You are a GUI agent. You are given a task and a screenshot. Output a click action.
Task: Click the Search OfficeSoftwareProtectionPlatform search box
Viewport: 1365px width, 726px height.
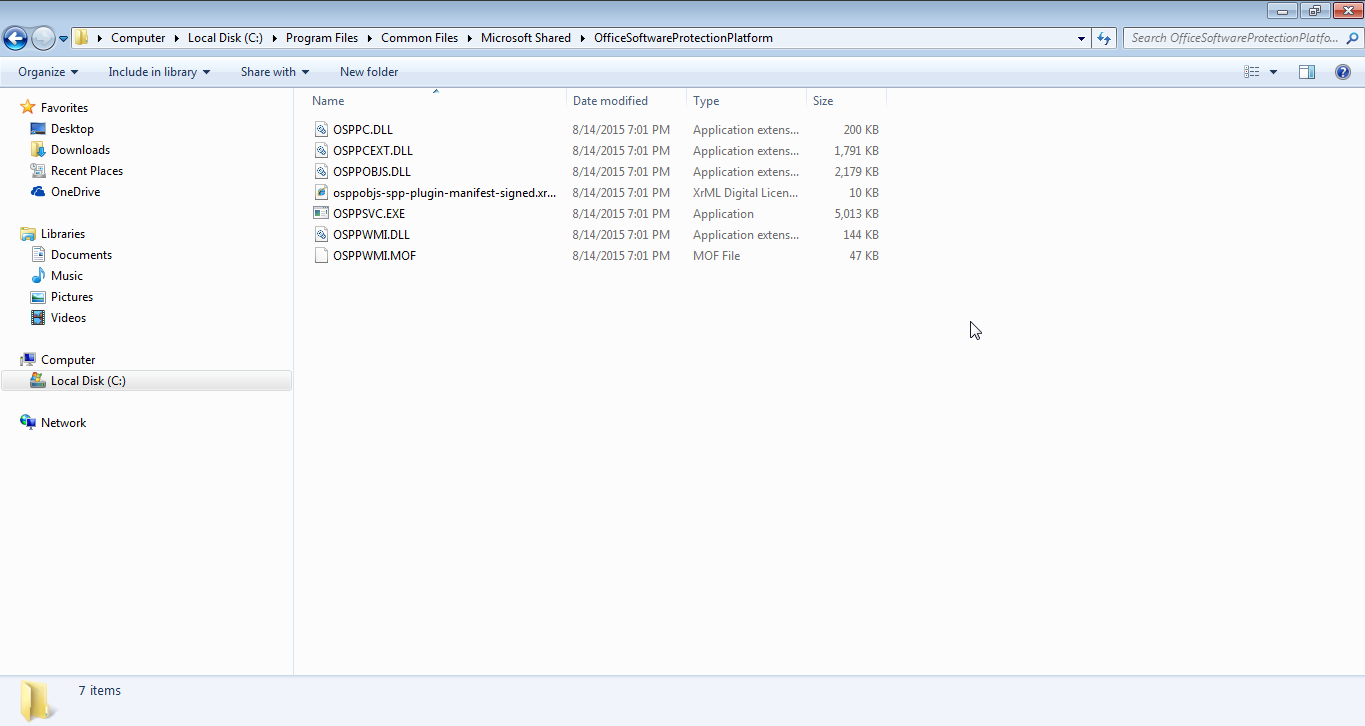click(1234, 38)
